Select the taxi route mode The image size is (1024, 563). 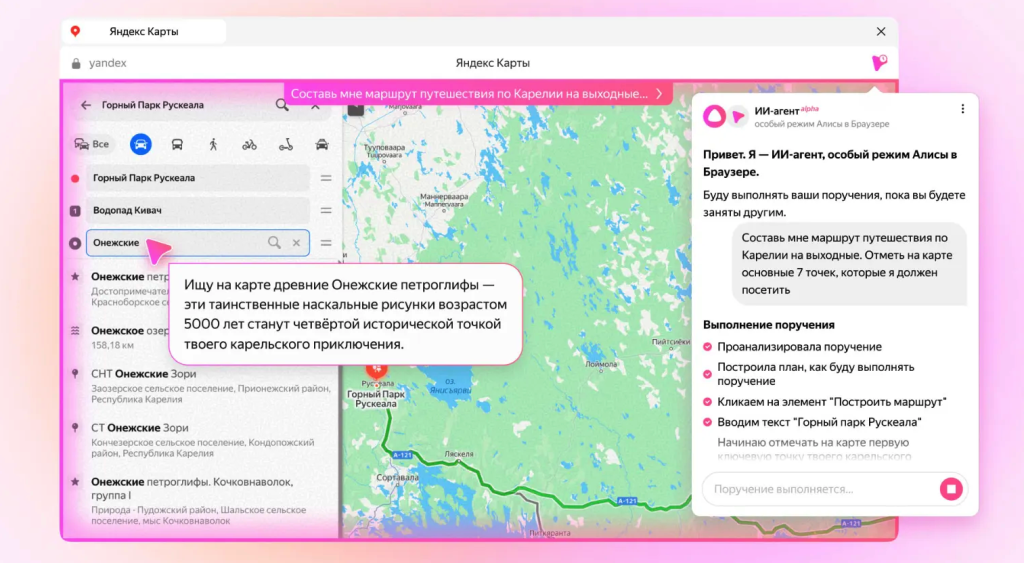(321, 144)
